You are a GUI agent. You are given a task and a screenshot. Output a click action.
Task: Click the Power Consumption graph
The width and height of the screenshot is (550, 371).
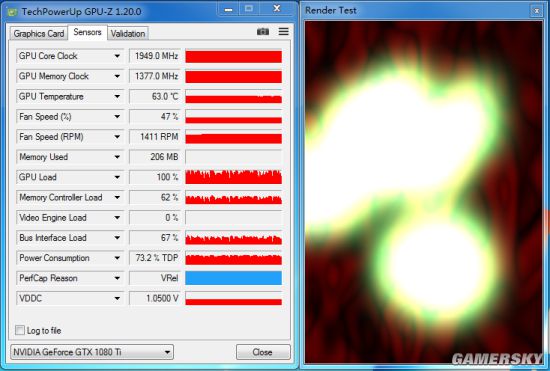click(x=234, y=258)
